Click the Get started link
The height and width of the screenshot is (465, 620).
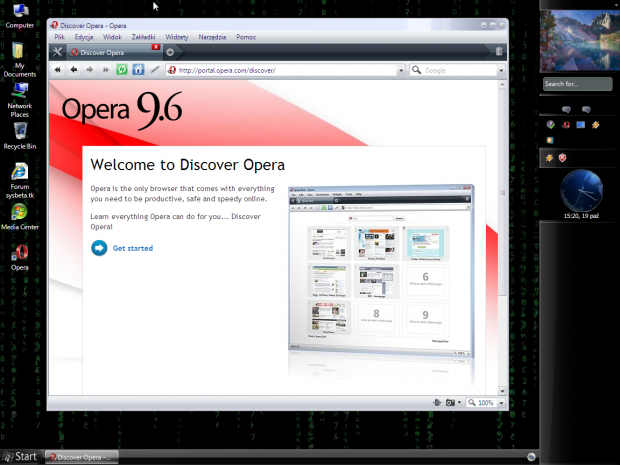pyautogui.click(x=133, y=248)
